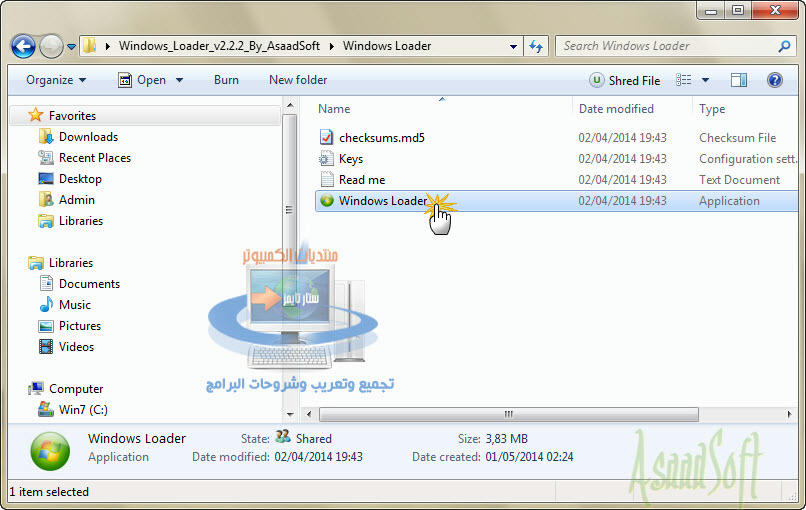The height and width of the screenshot is (510, 806).
Task: Open the Win7 (C:) drive
Action: pos(83,410)
